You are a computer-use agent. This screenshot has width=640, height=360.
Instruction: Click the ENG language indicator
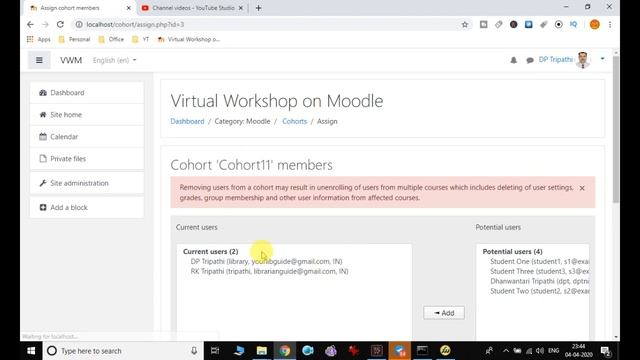(x=553, y=351)
